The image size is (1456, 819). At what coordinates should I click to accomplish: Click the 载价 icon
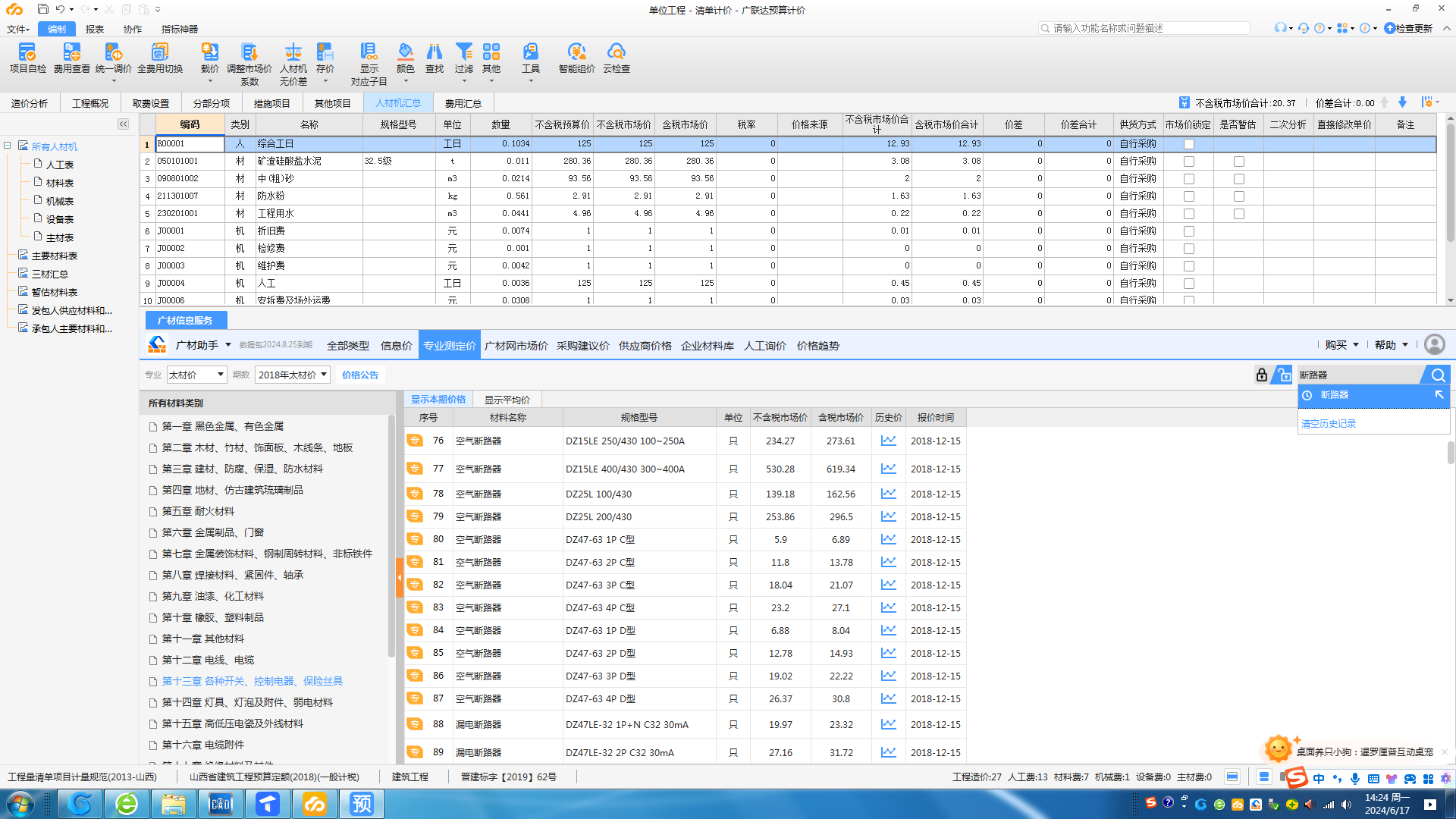209,58
